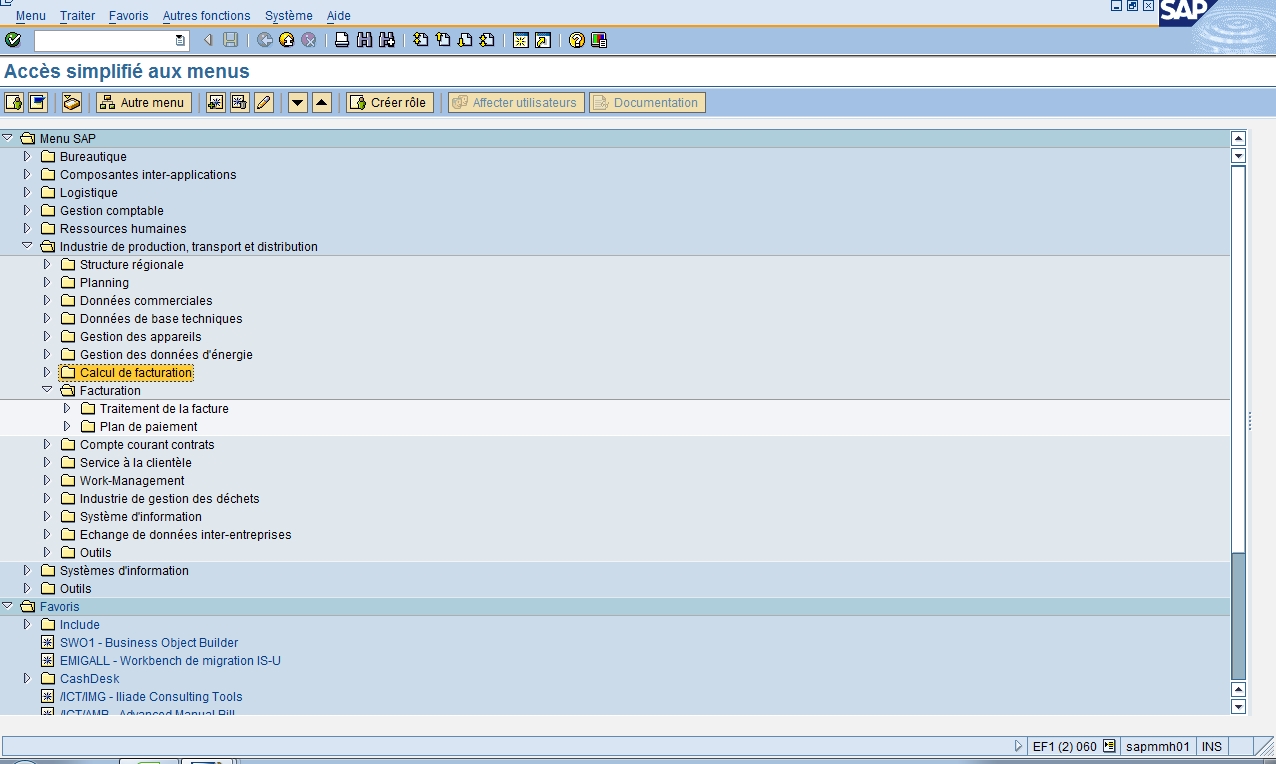Open Customize local layout icon
The height and width of the screenshot is (764, 1276).
point(599,40)
